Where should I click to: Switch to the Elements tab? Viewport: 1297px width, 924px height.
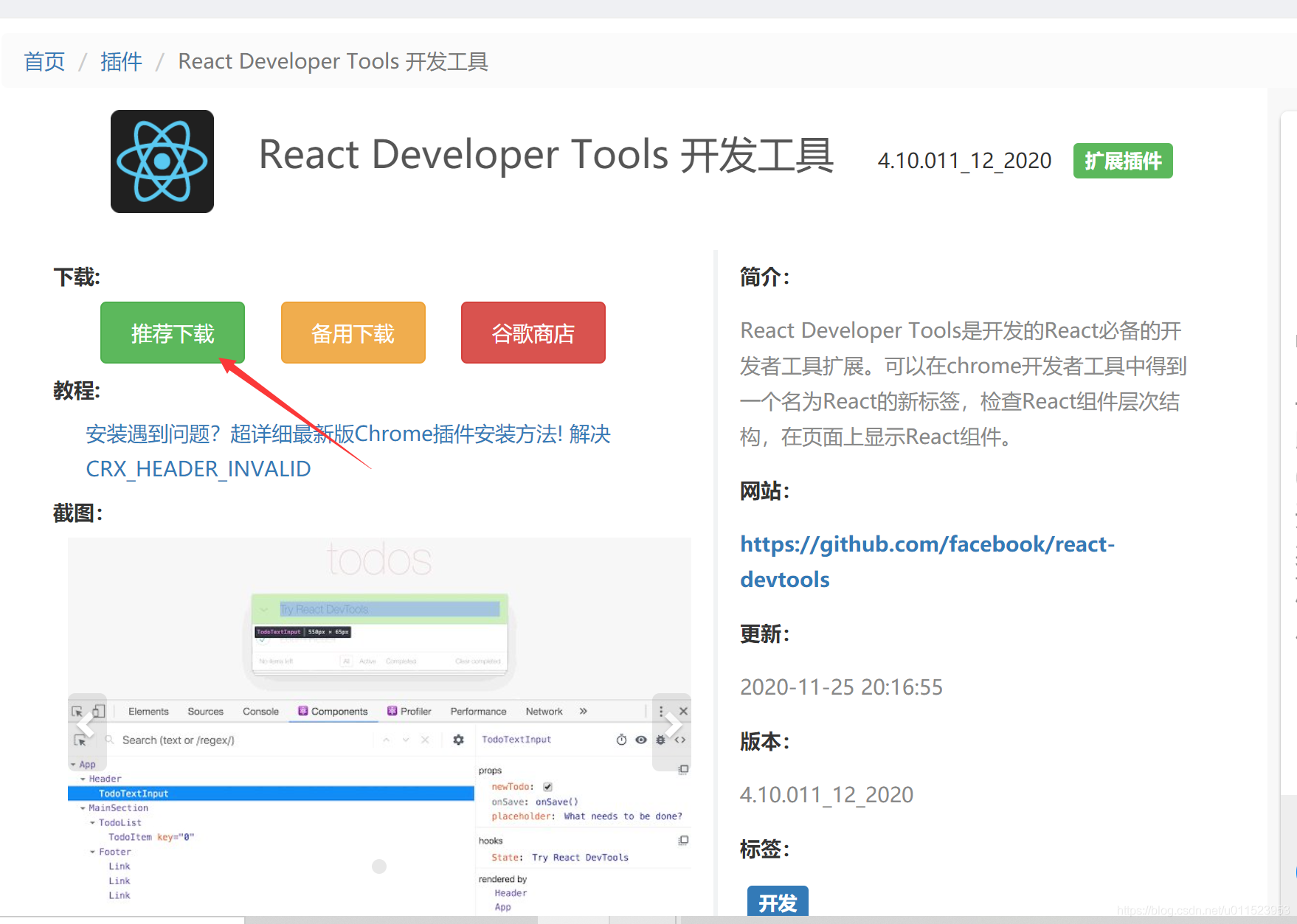(148, 712)
